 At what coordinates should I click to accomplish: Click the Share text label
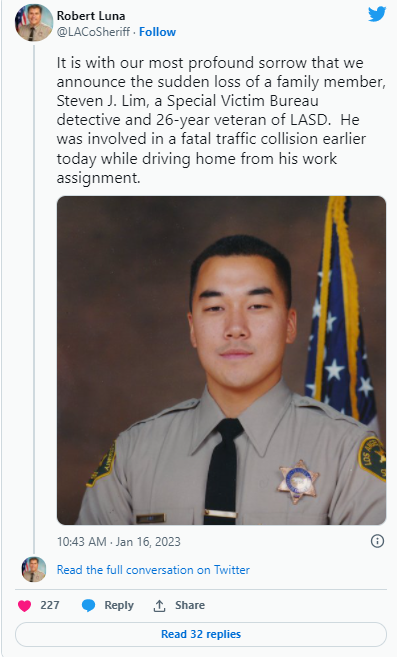click(190, 605)
